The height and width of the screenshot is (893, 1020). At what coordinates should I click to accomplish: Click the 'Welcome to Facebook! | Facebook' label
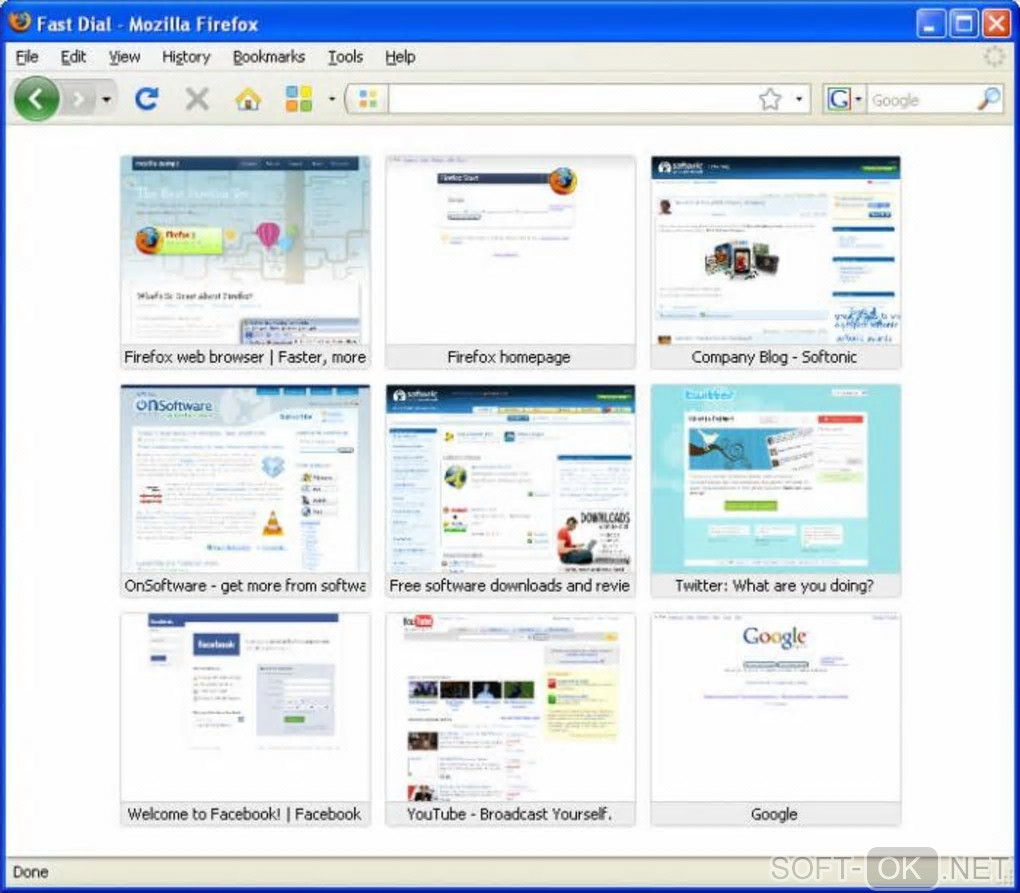244,814
